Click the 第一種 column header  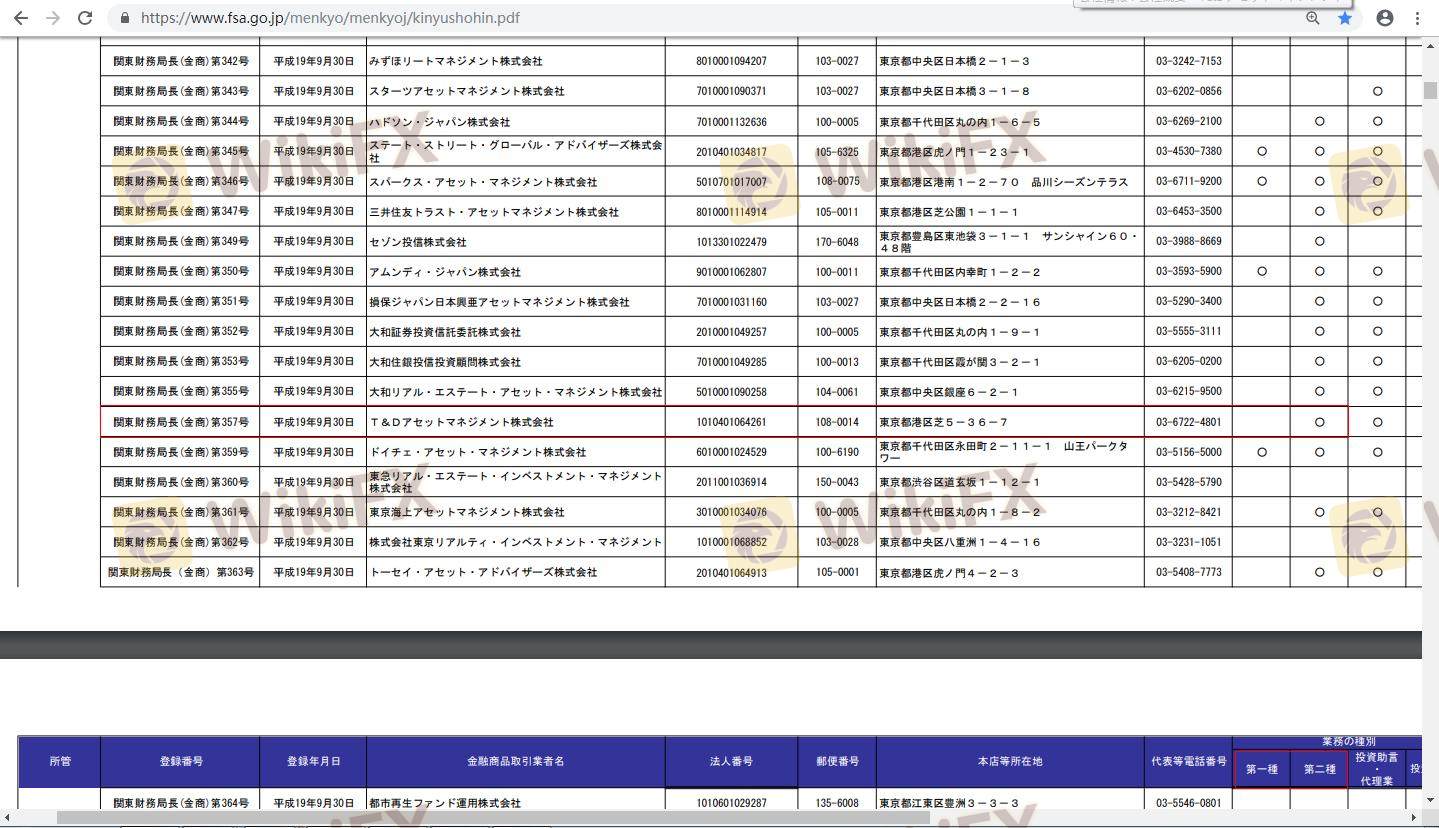pos(1261,769)
